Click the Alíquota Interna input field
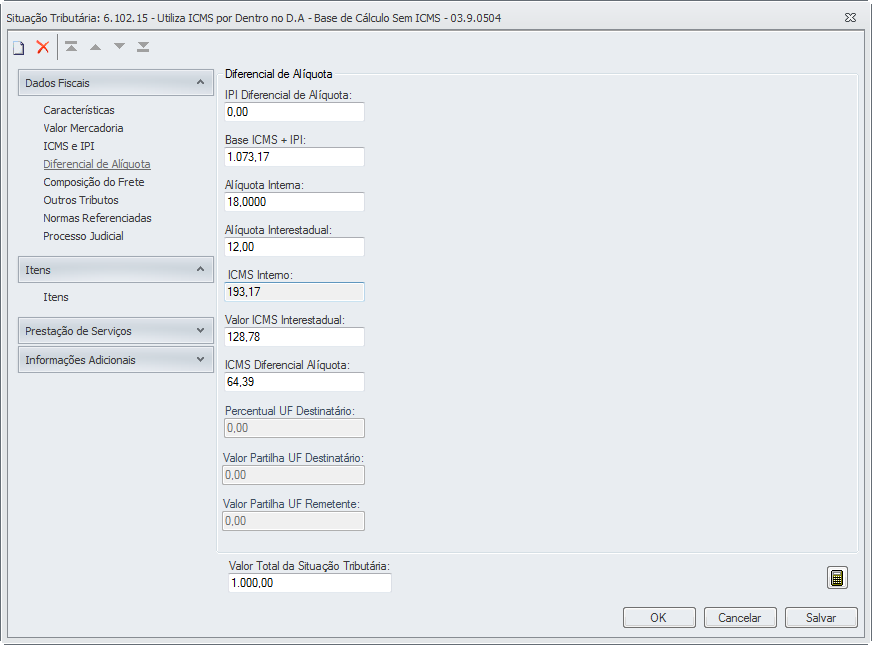Viewport: 872px width, 645px height. point(294,202)
